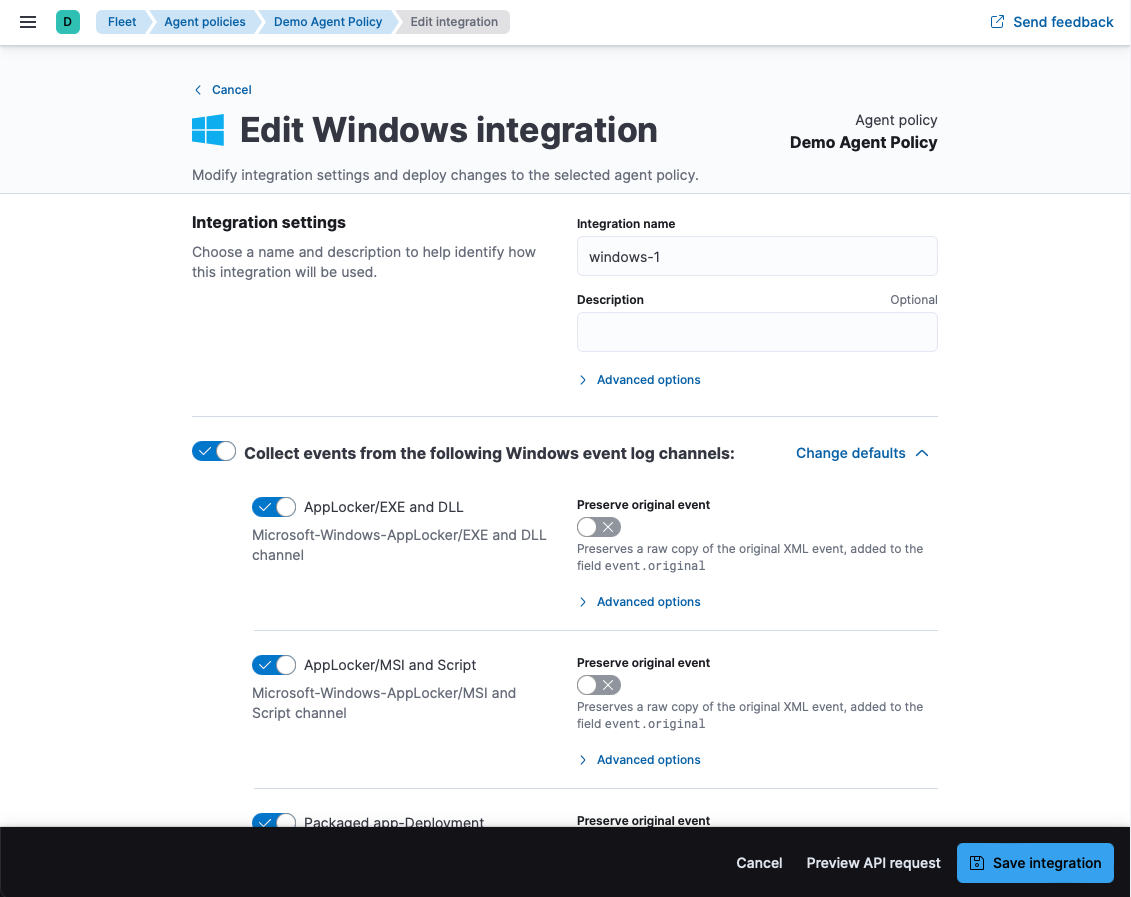Click the Integration name input field

(757, 257)
